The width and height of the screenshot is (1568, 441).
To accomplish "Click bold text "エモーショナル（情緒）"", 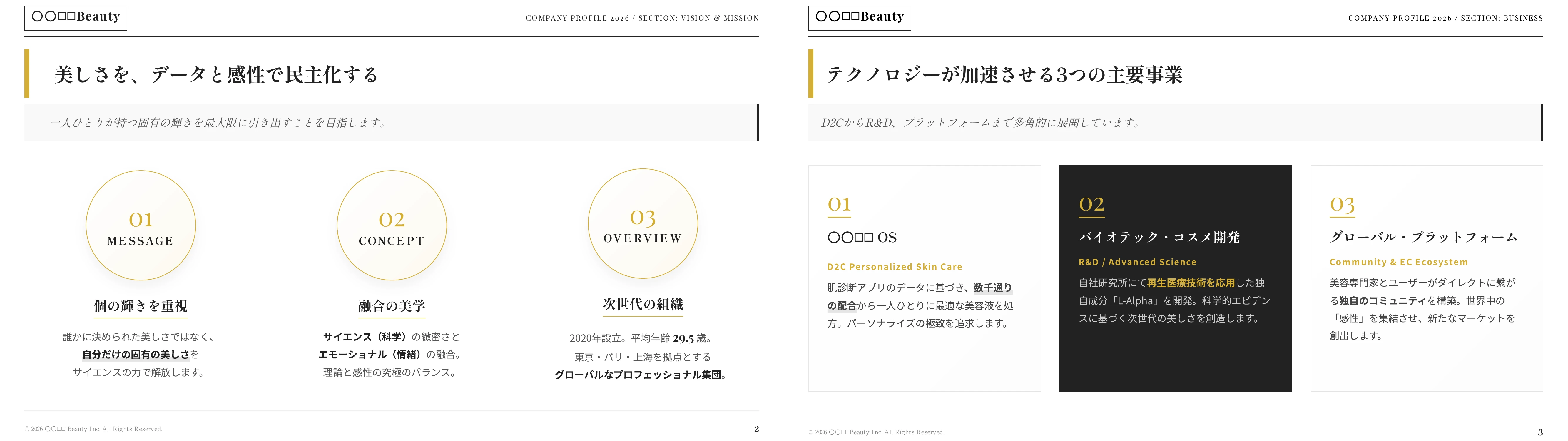I will pyautogui.click(x=370, y=355).
